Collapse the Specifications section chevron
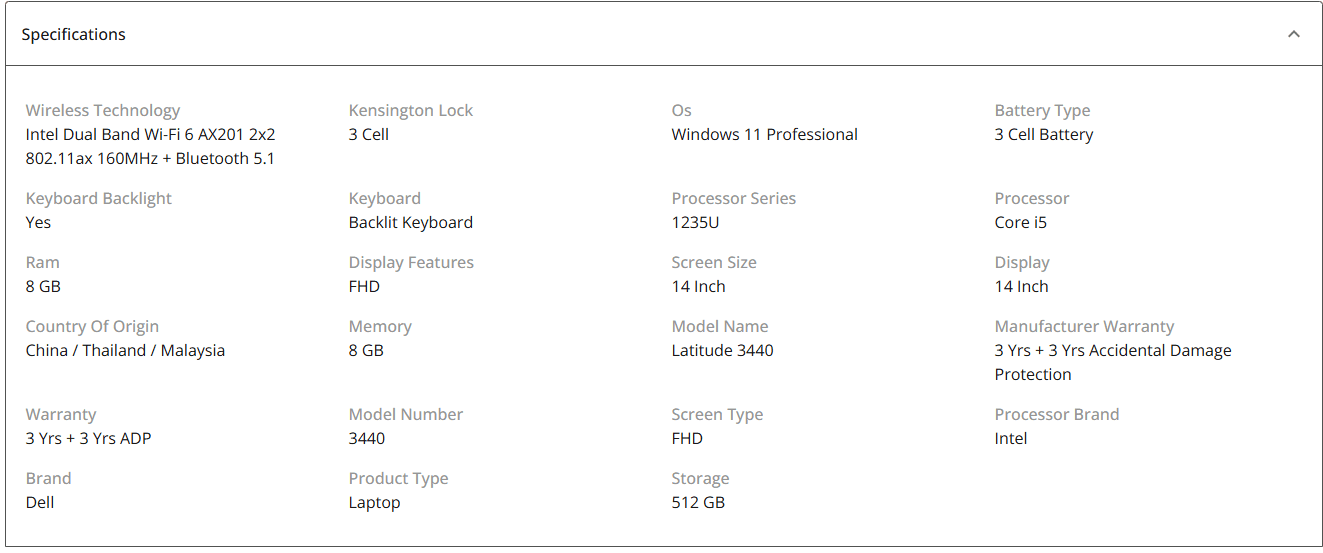Viewport: 1323px width, 553px height. coord(1294,34)
